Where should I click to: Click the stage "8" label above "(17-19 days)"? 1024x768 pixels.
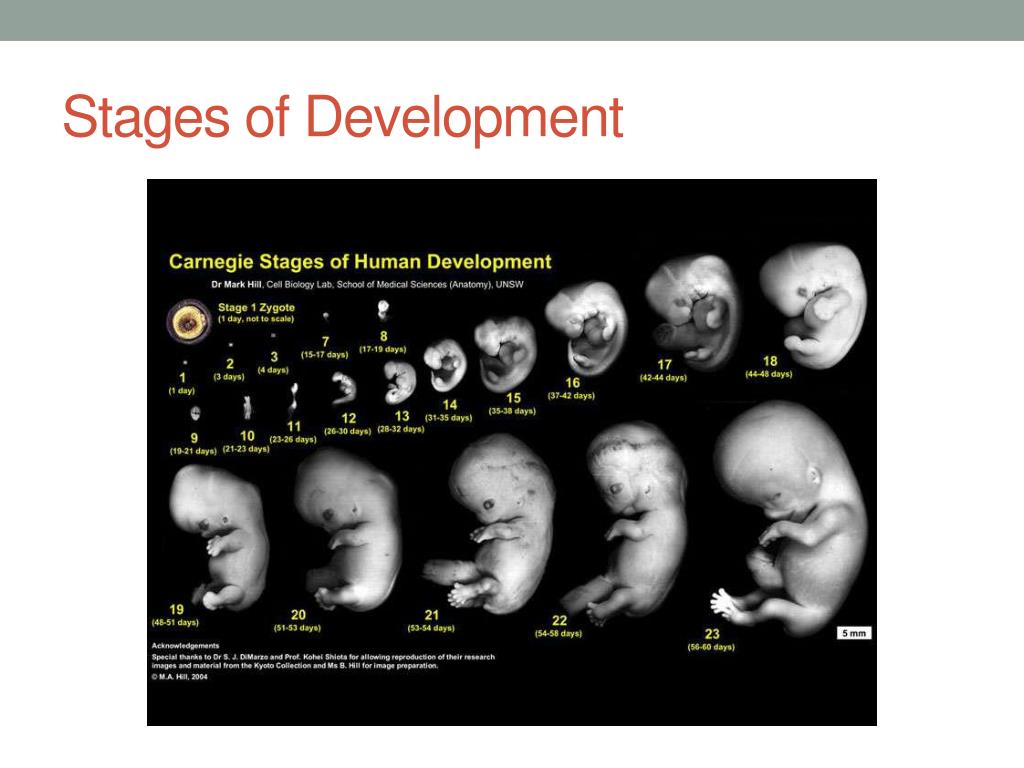[x=383, y=336]
